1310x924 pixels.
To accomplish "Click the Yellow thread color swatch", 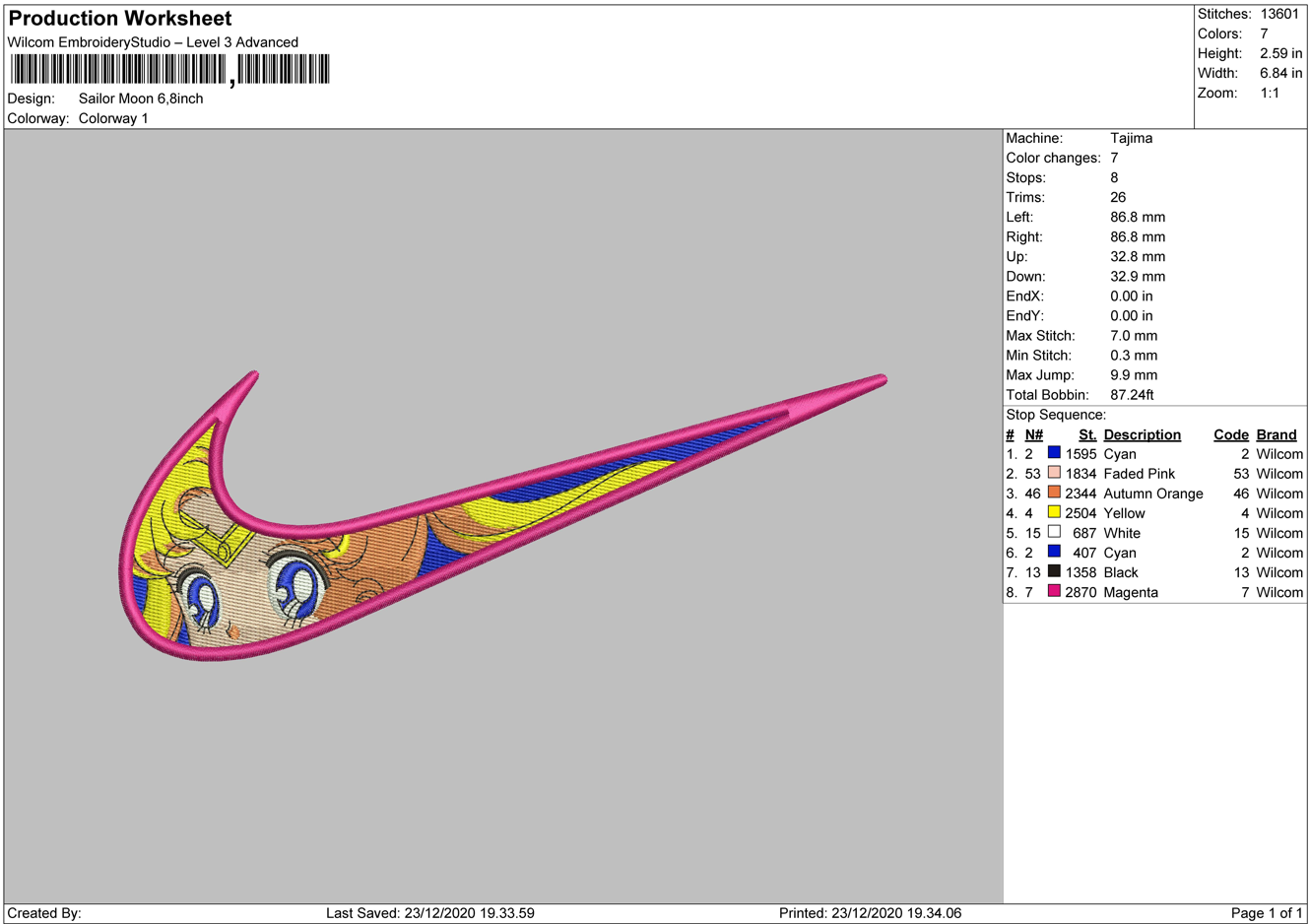I will 1054,512.
